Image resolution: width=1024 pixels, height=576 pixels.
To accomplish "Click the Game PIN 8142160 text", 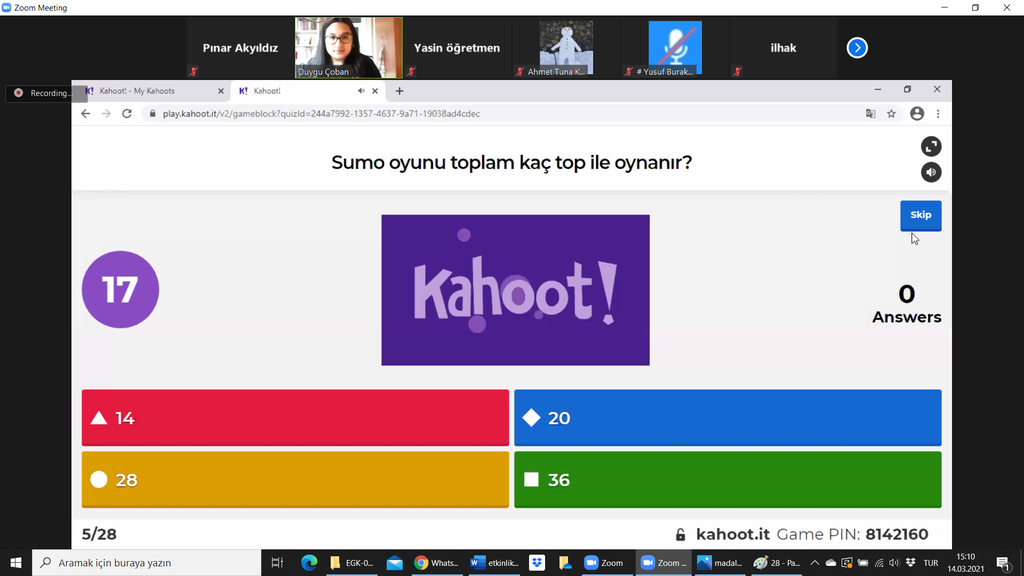I will pyautogui.click(x=852, y=534).
